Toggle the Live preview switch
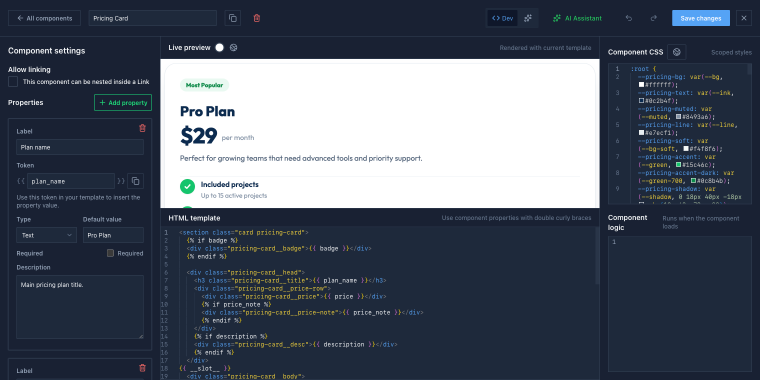This screenshot has height=380, width=760. coord(220,48)
